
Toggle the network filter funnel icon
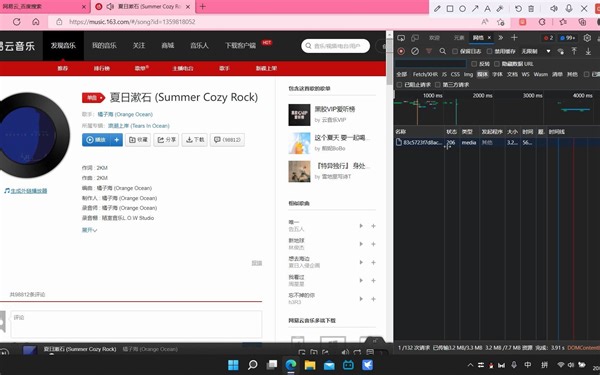coord(429,51)
